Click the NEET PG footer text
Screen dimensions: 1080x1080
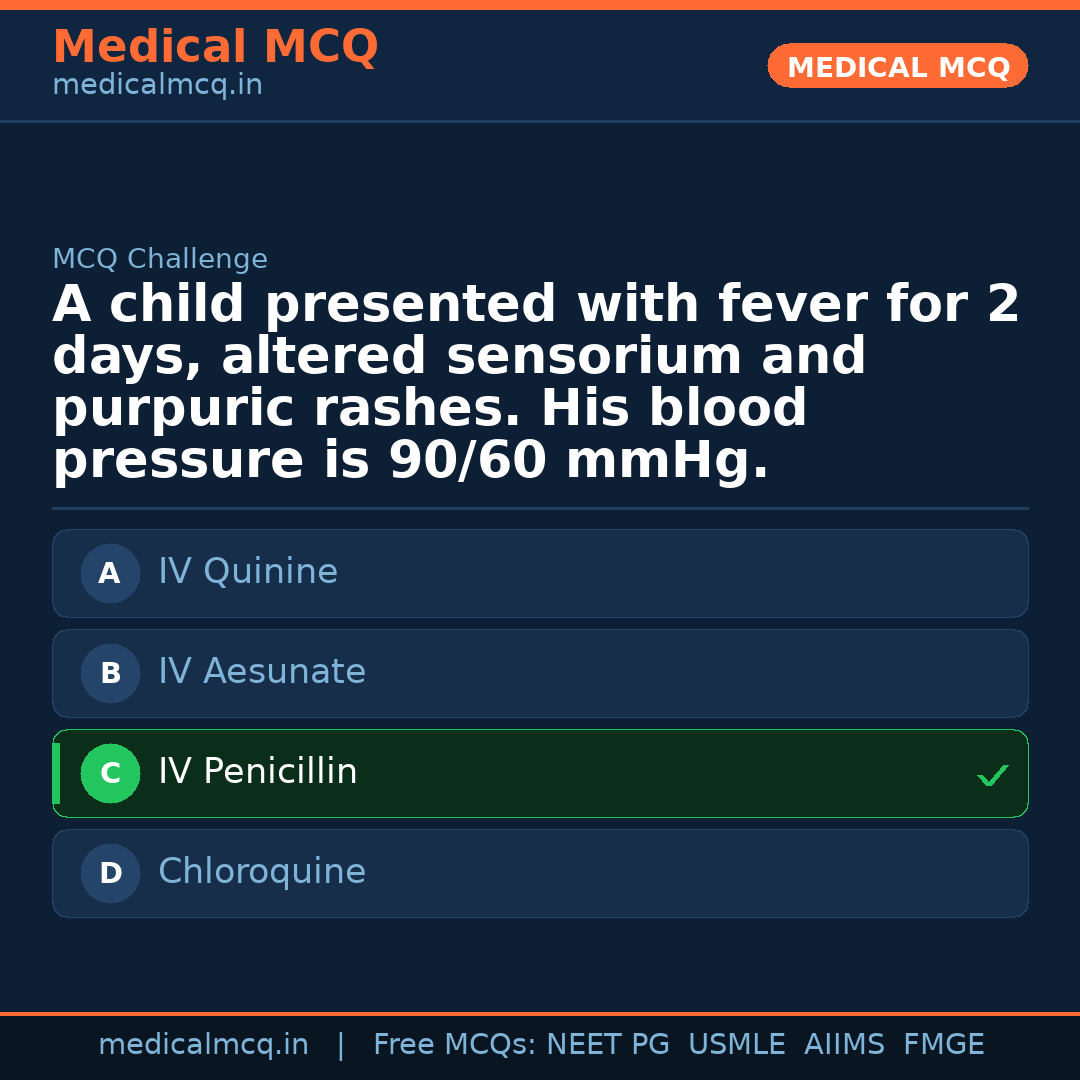pos(608,1045)
